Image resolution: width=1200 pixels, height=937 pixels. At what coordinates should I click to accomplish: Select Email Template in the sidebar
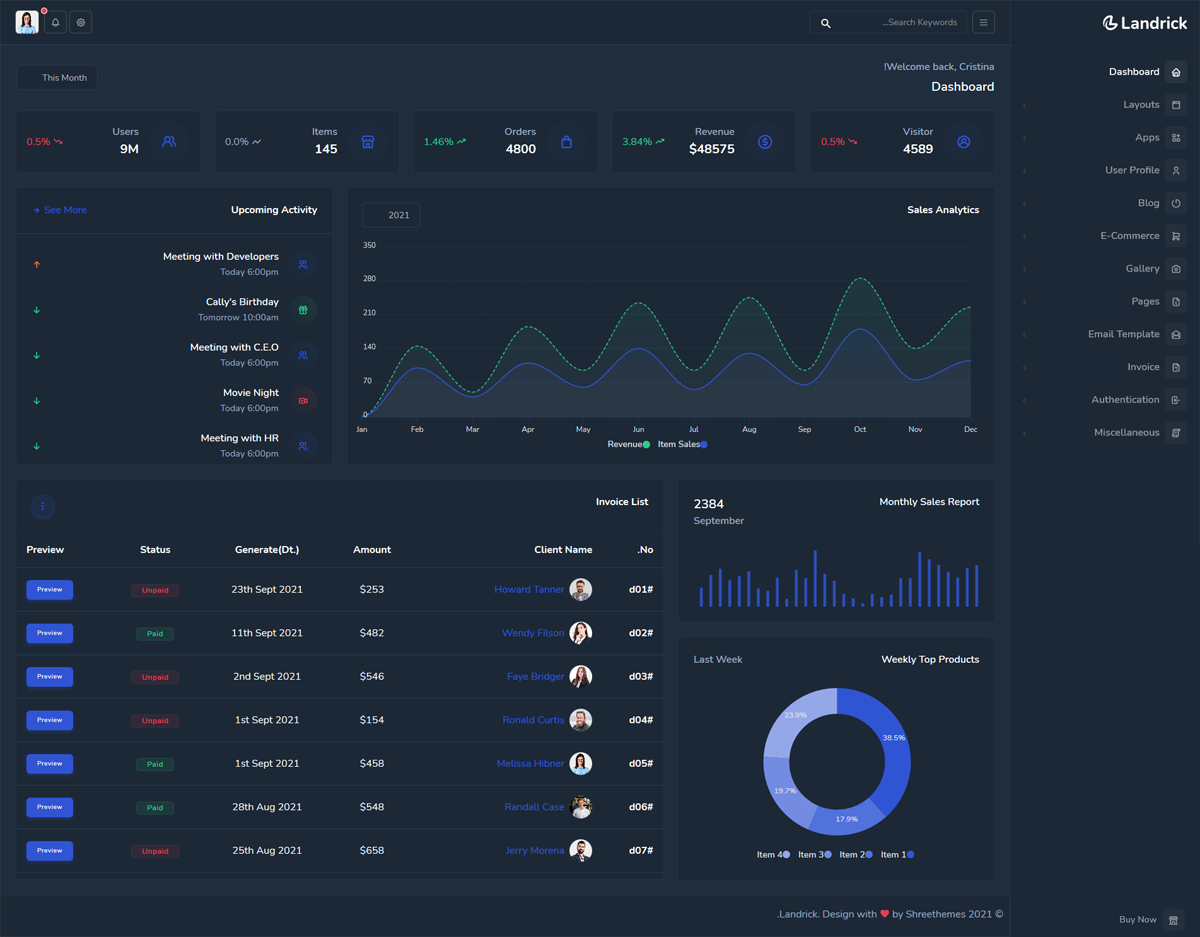[1124, 334]
